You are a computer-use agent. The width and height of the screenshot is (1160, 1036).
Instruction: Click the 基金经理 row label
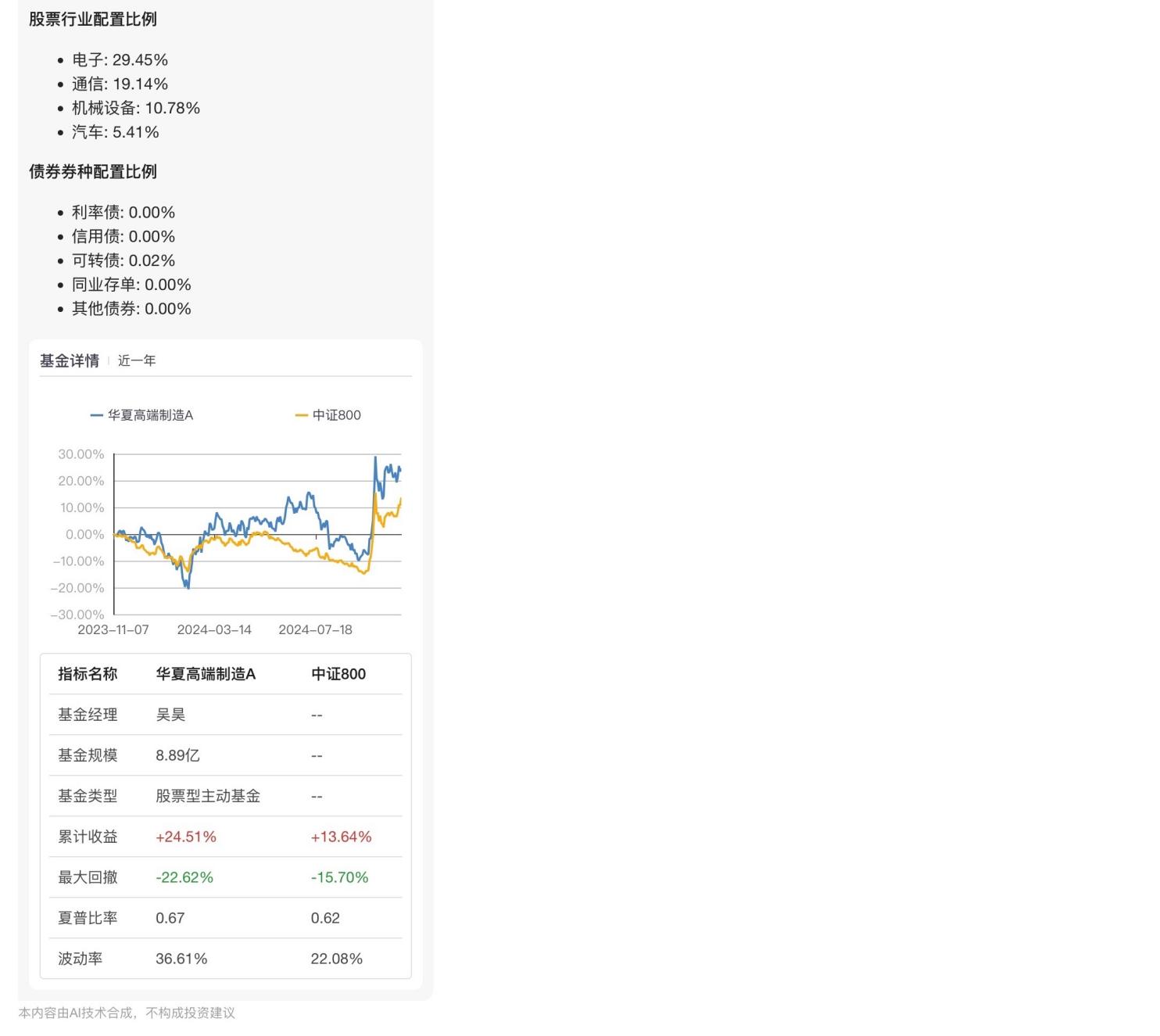coord(88,715)
